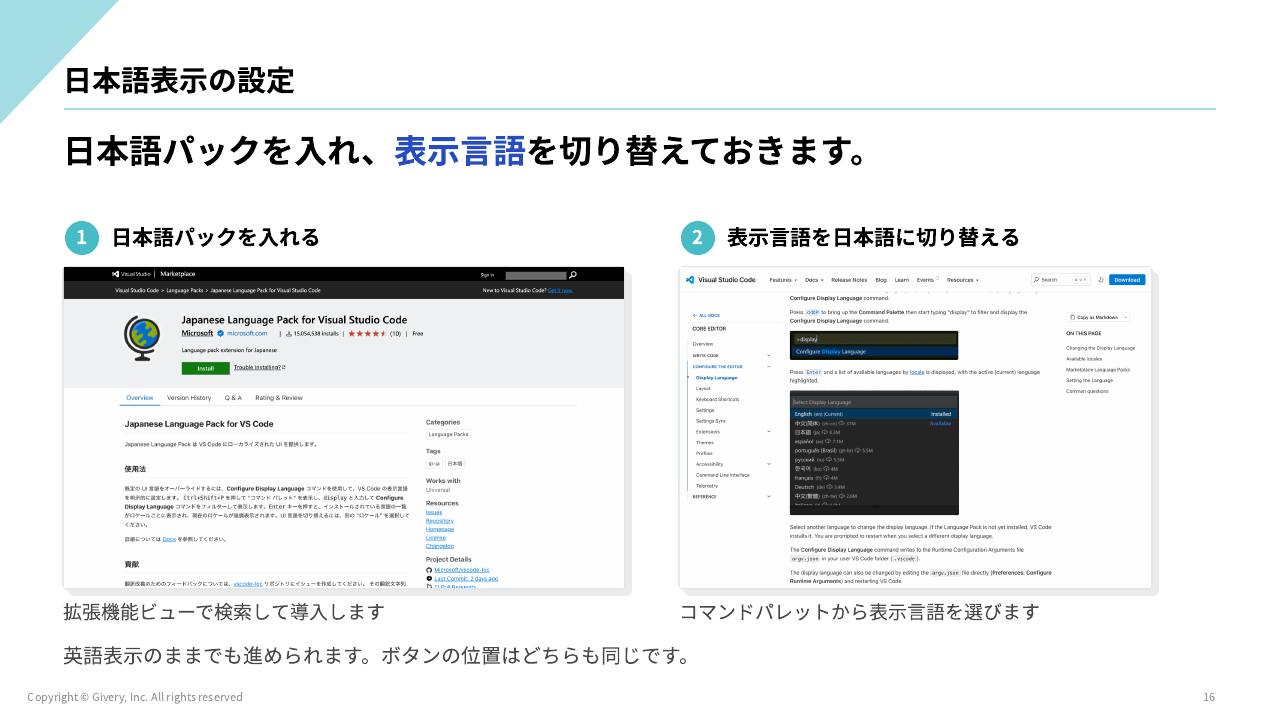Open the Rating & Review tab
The image size is (1280, 720).
279,398
